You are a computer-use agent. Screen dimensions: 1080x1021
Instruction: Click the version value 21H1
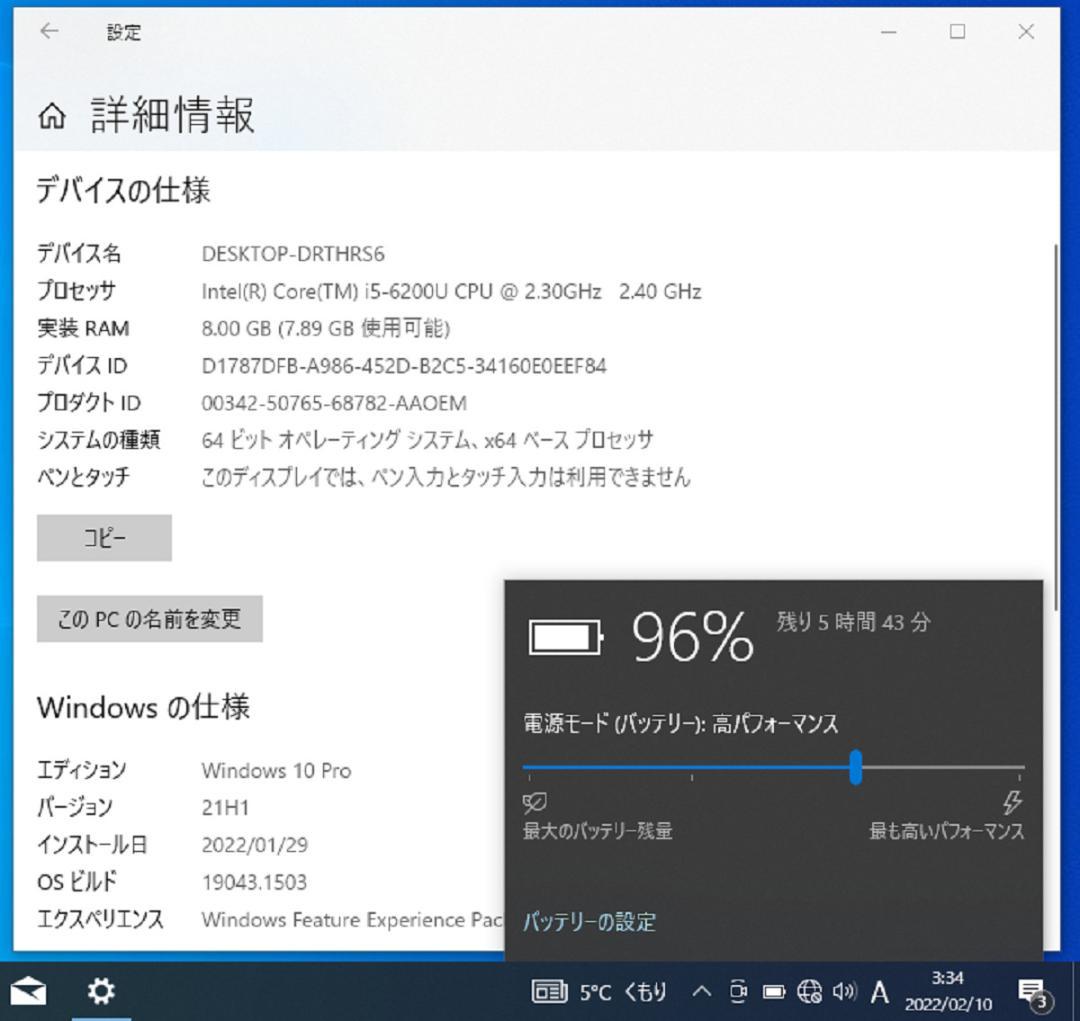tap(225, 807)
